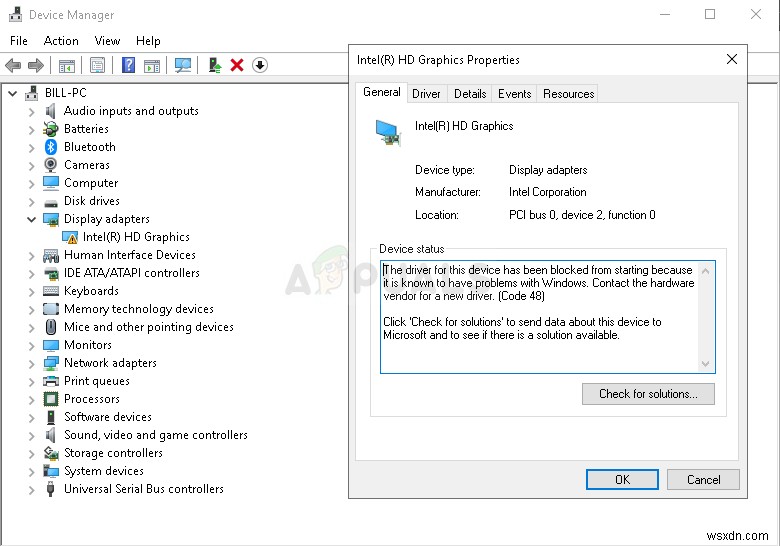
Task: Expand Sound, video and game controllers
Action: coord(31,435)
